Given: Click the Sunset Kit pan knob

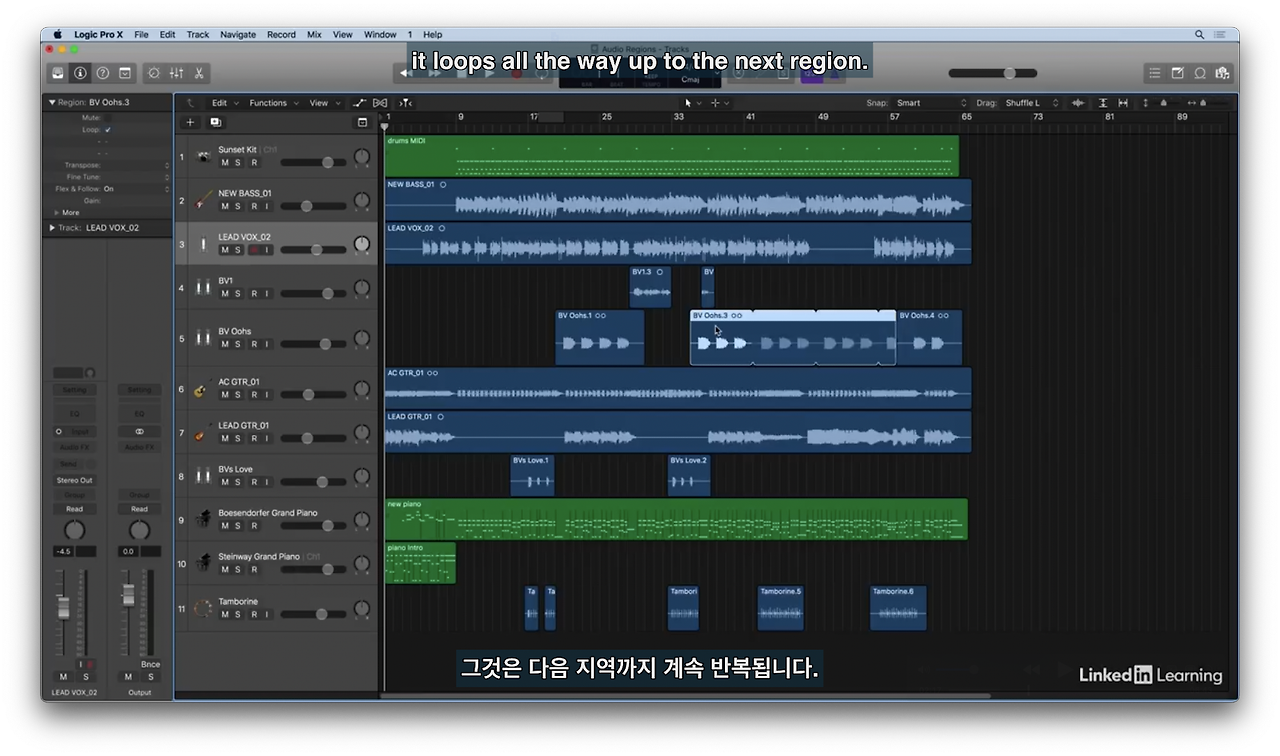Looking at the screenshot, I should [361, 157].
